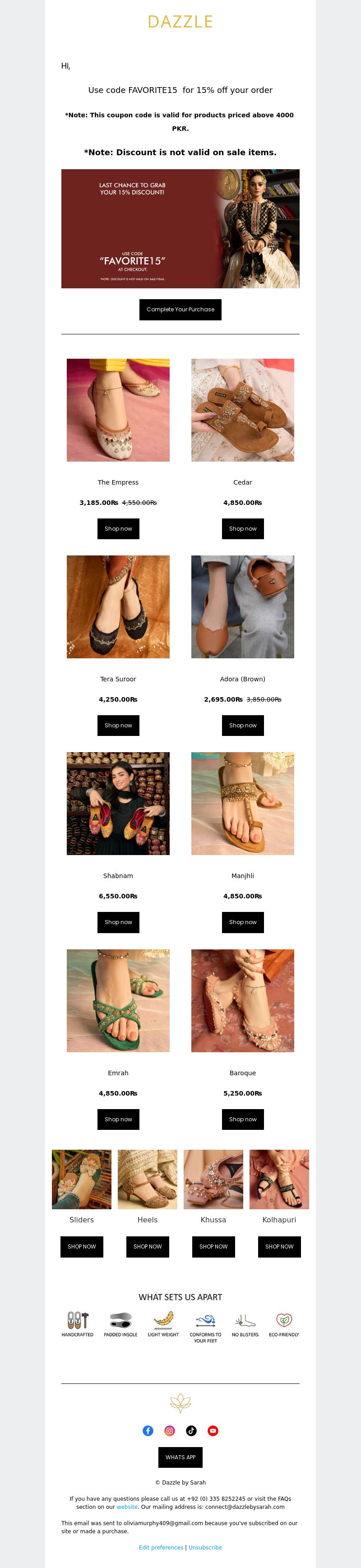Click the WHATS APP button
Screen dimensions: 361x1568
pyautogui.click(x=180, y=1457)
